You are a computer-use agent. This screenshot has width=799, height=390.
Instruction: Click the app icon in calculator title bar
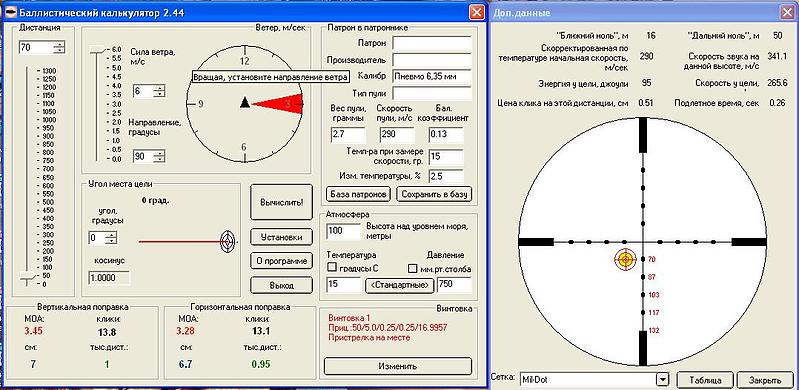(x=11, y=12)
